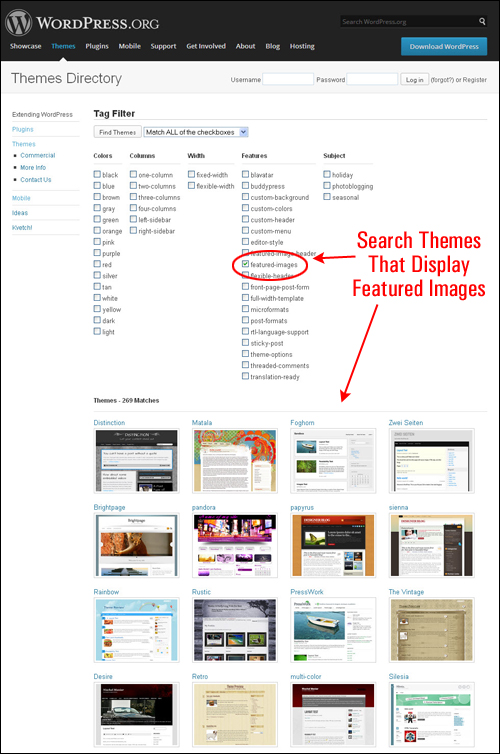Open the Showcase menu item
This screenshot has height=754, width=500.
(x=25, y=46)
